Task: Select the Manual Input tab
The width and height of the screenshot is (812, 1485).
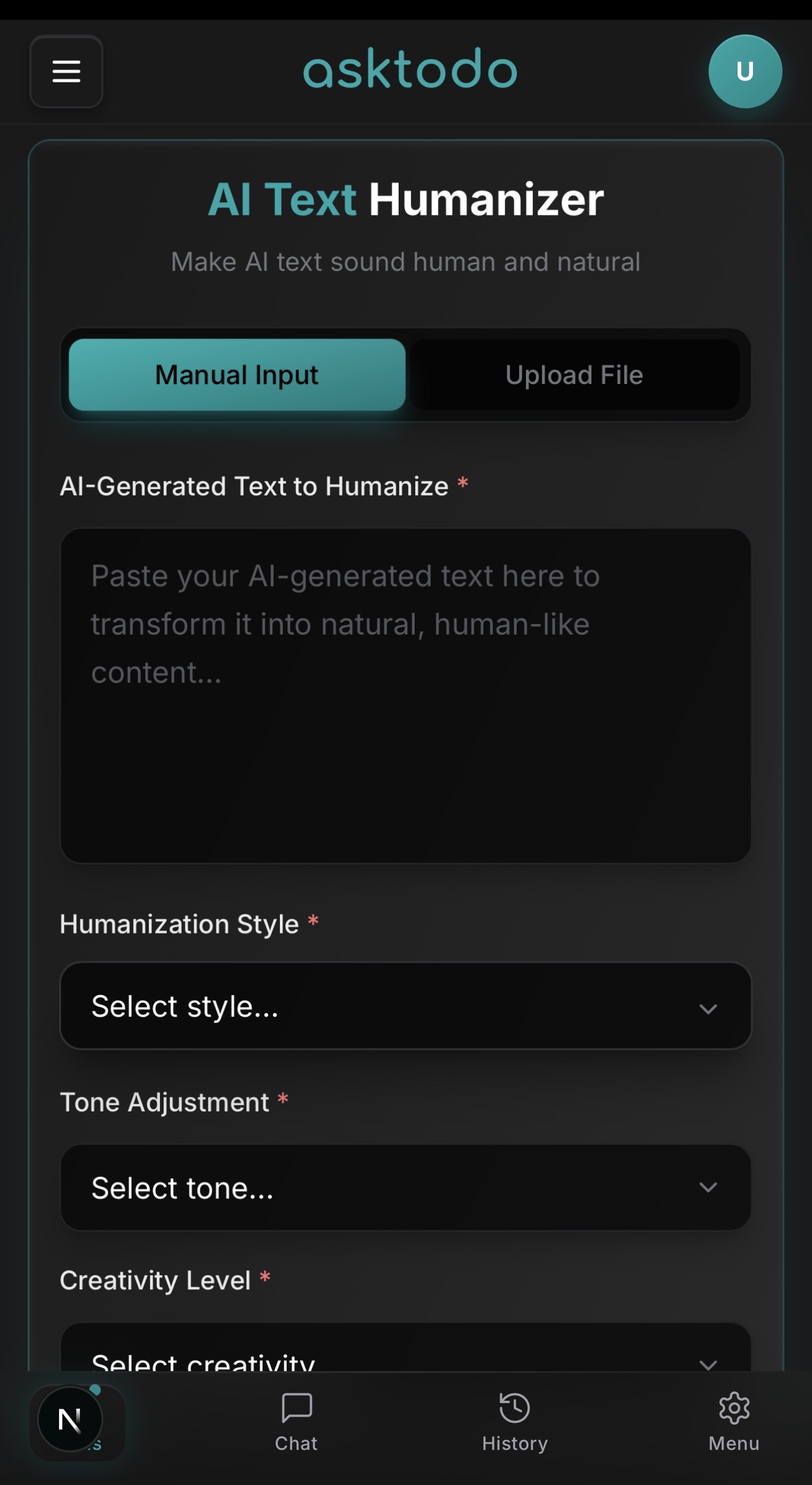Action: pos(237,374)
